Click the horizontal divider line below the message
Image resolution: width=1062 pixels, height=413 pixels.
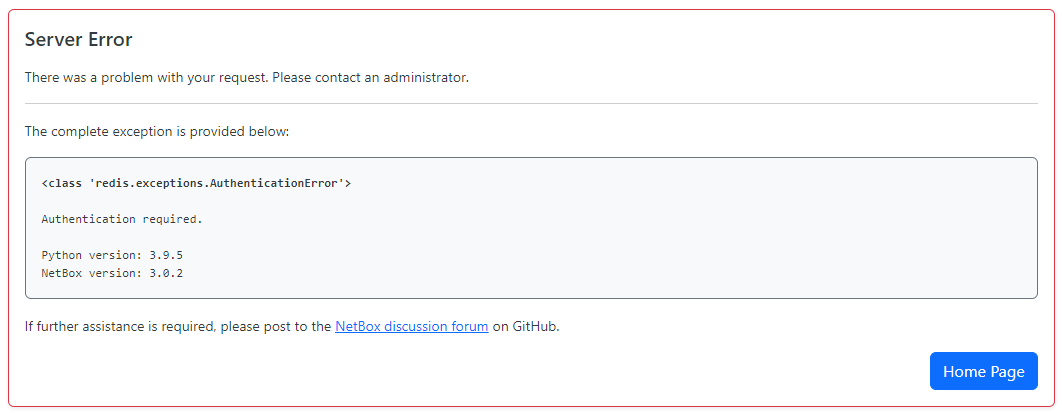point(531,104)
